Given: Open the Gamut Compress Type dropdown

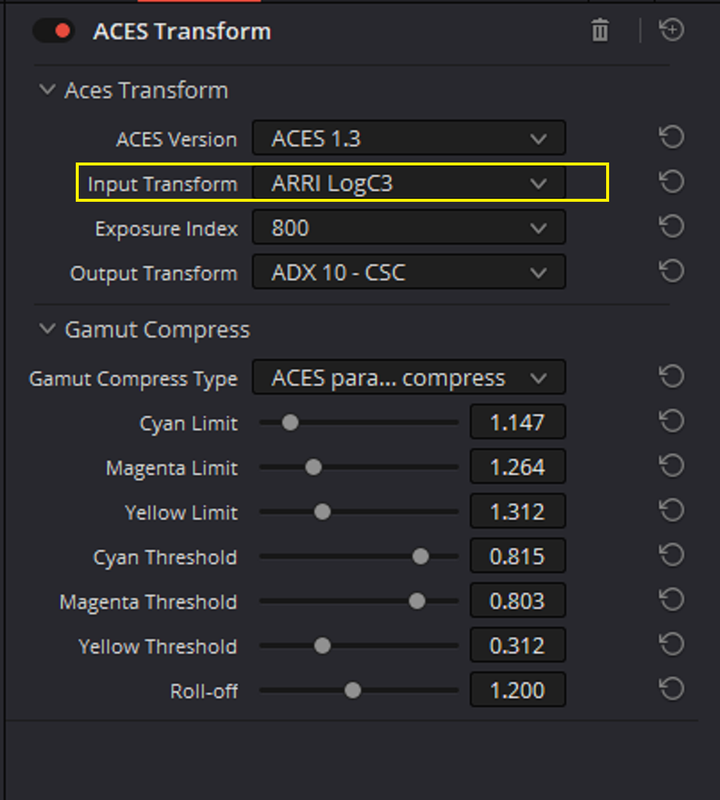Looking at the screenshot, I should pyautogui.click(x=409, y=378).
